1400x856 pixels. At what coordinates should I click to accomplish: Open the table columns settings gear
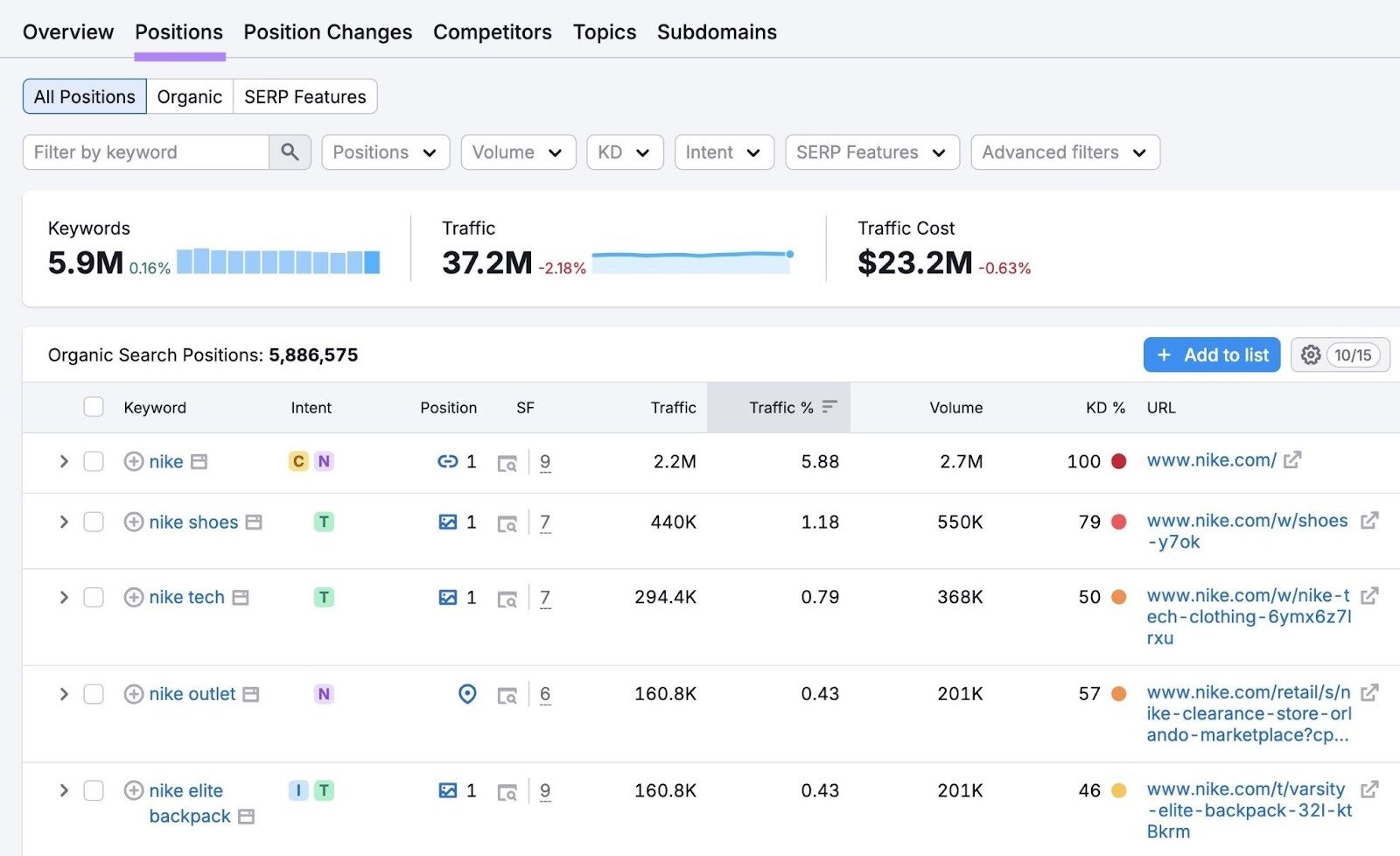tap(1310, 354)
